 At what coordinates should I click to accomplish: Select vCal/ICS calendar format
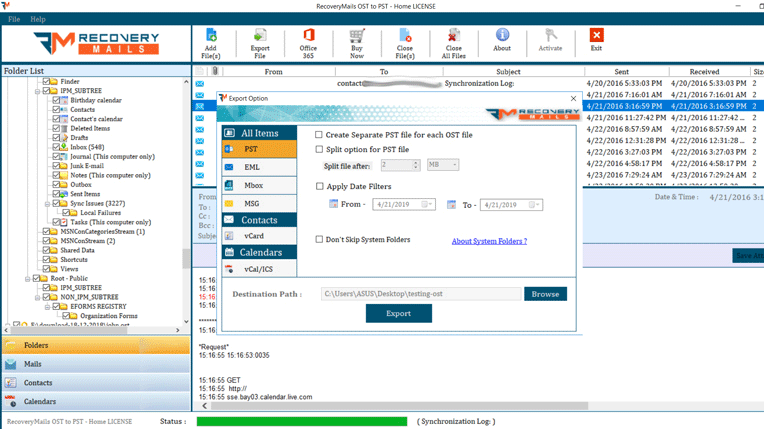(259, 269)
